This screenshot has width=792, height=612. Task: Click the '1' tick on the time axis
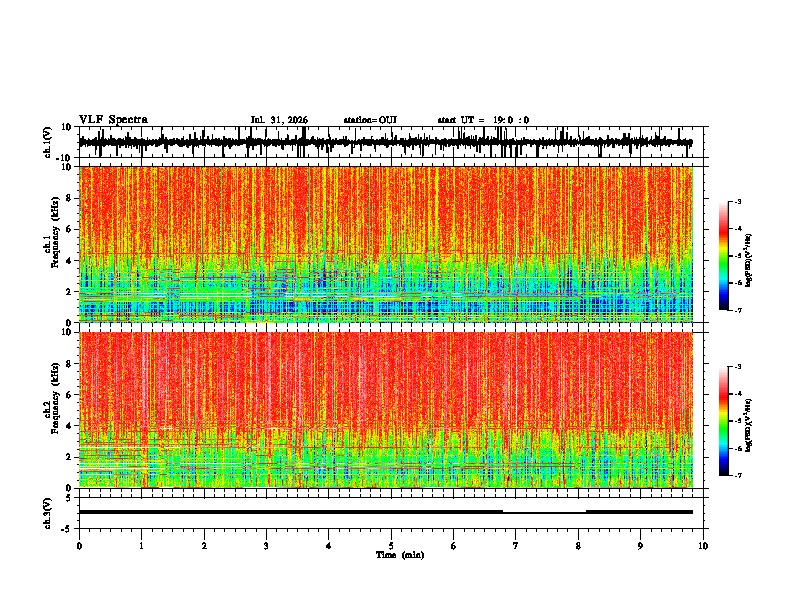point(141,546)
